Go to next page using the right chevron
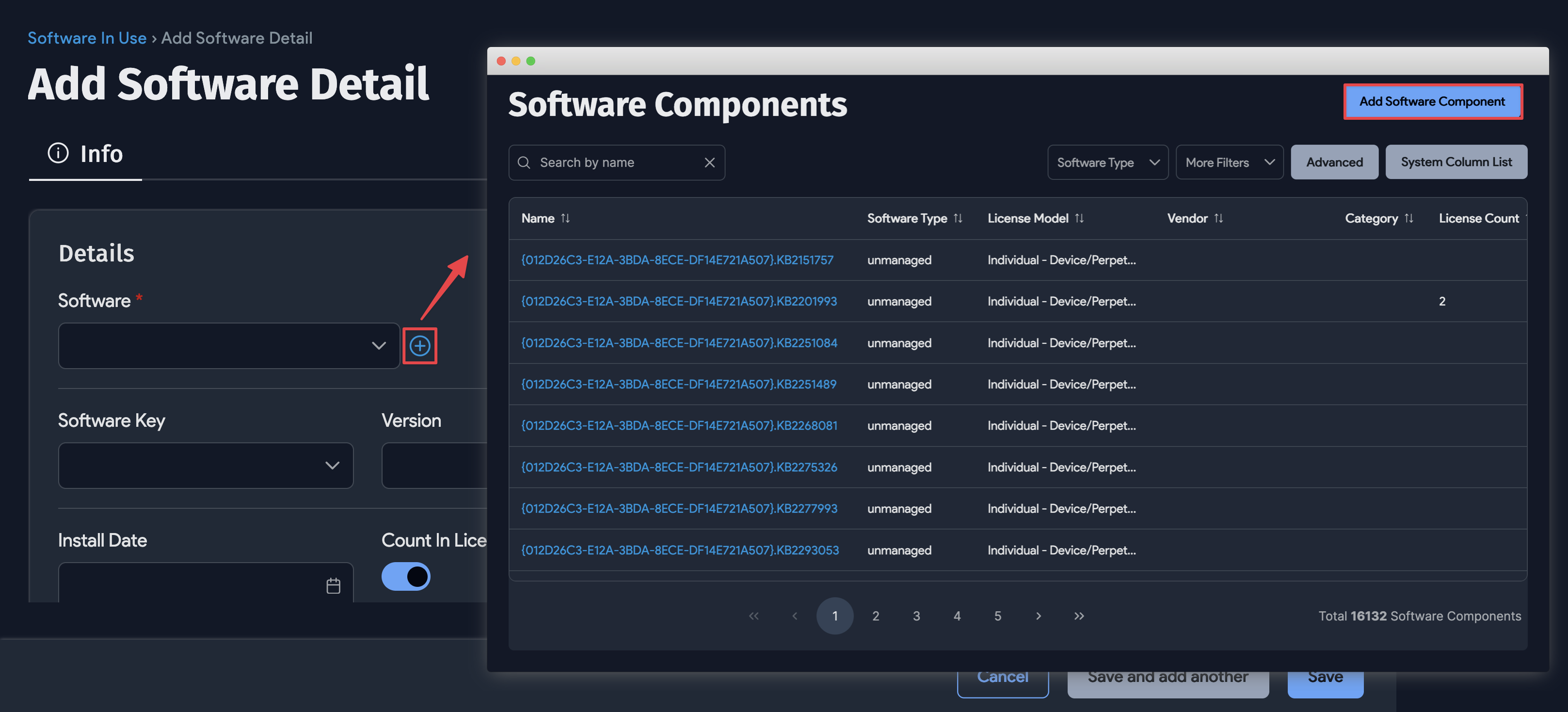 pos(1038,616)
